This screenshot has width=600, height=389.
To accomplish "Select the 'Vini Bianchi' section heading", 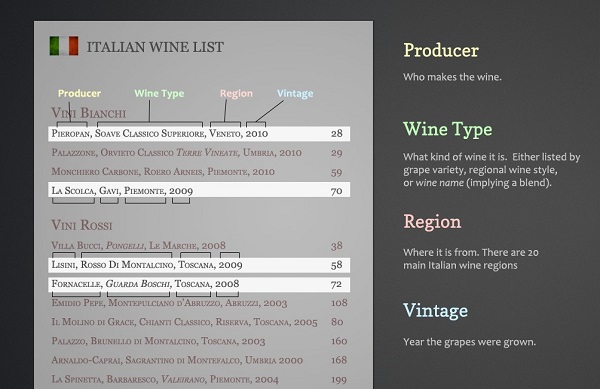I will (x=89, y=113).
